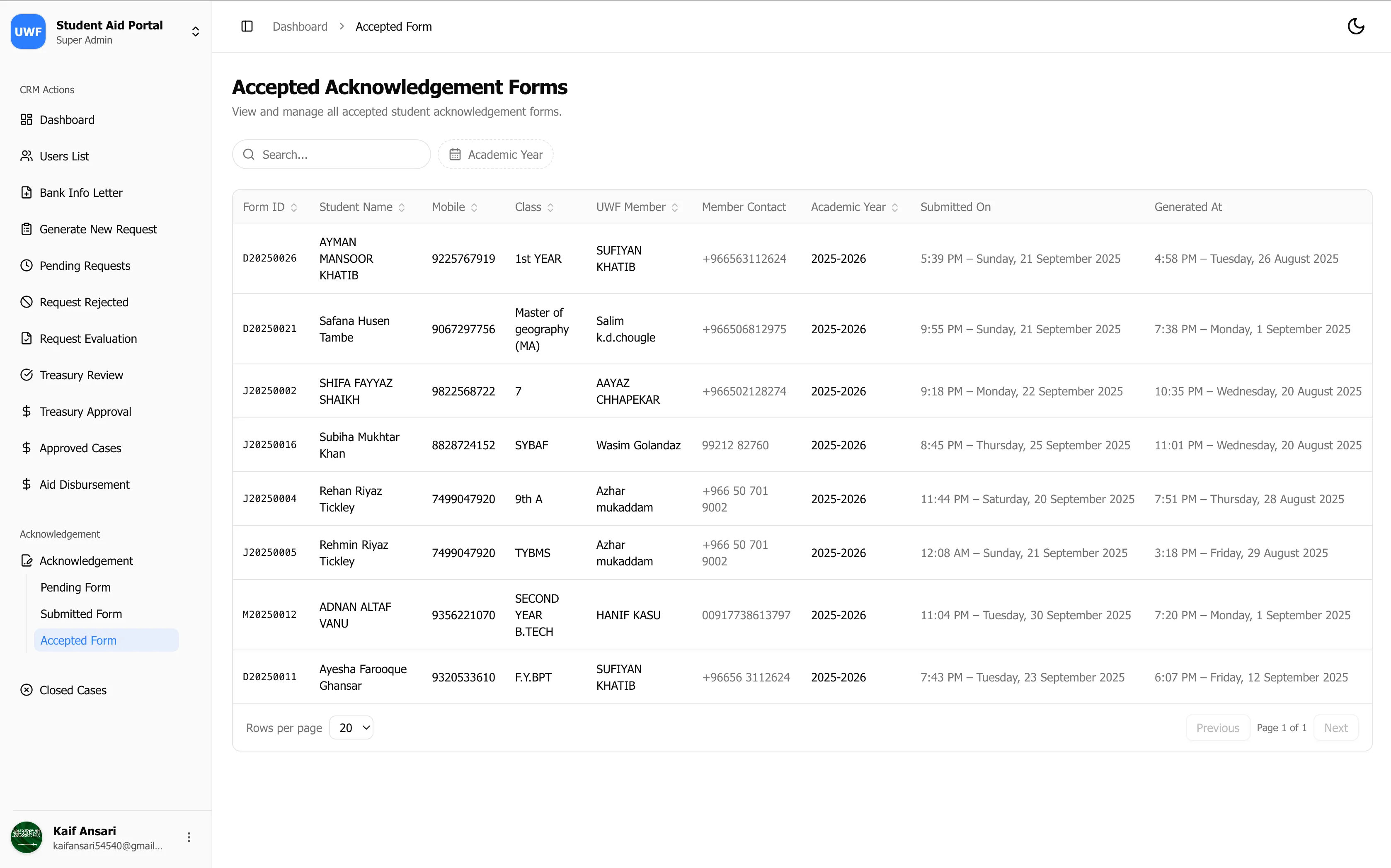Sort by the UWF Member column
The width and height of the screenshot is (1391, 868).
coord(637,207)
